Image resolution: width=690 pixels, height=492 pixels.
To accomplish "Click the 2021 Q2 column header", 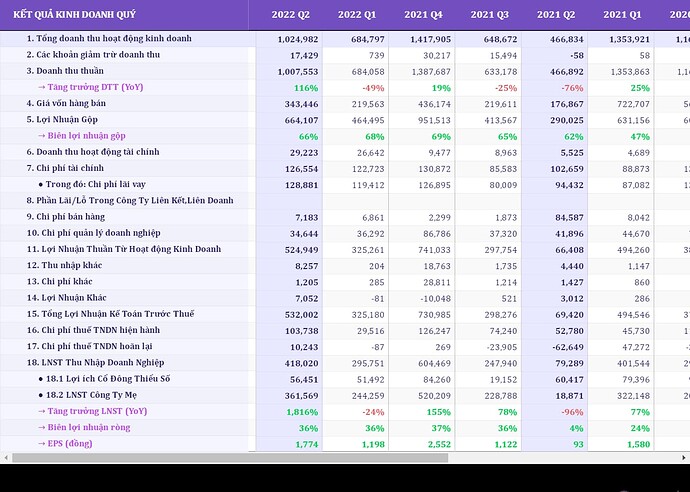I will (x=555, y=14).
